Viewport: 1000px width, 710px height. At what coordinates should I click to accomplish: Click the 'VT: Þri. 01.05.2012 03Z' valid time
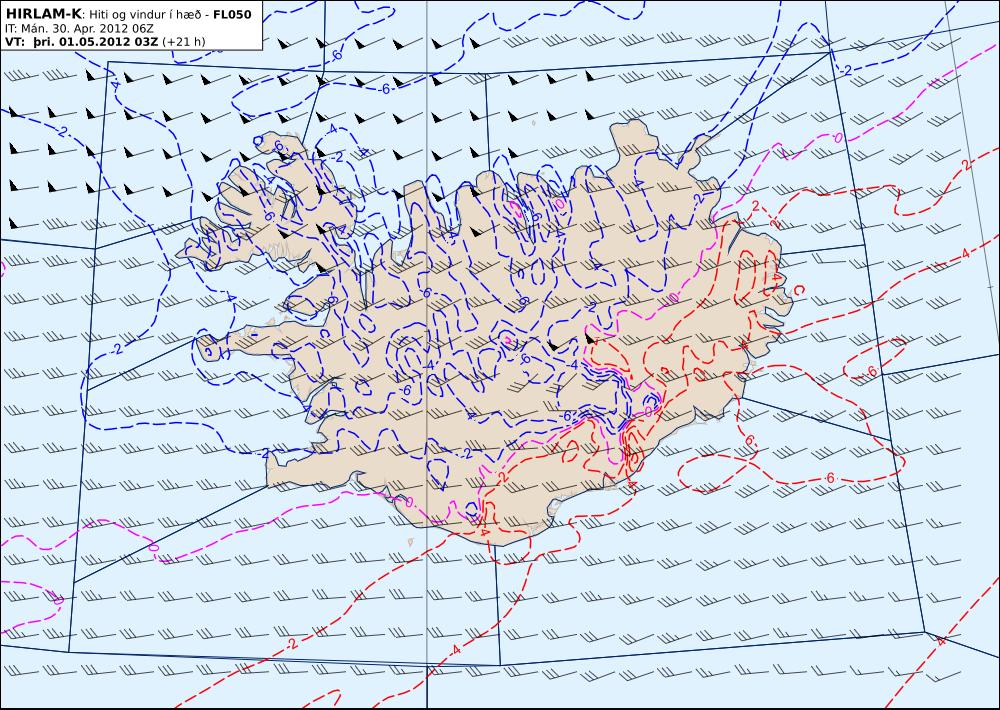point(82,42)
